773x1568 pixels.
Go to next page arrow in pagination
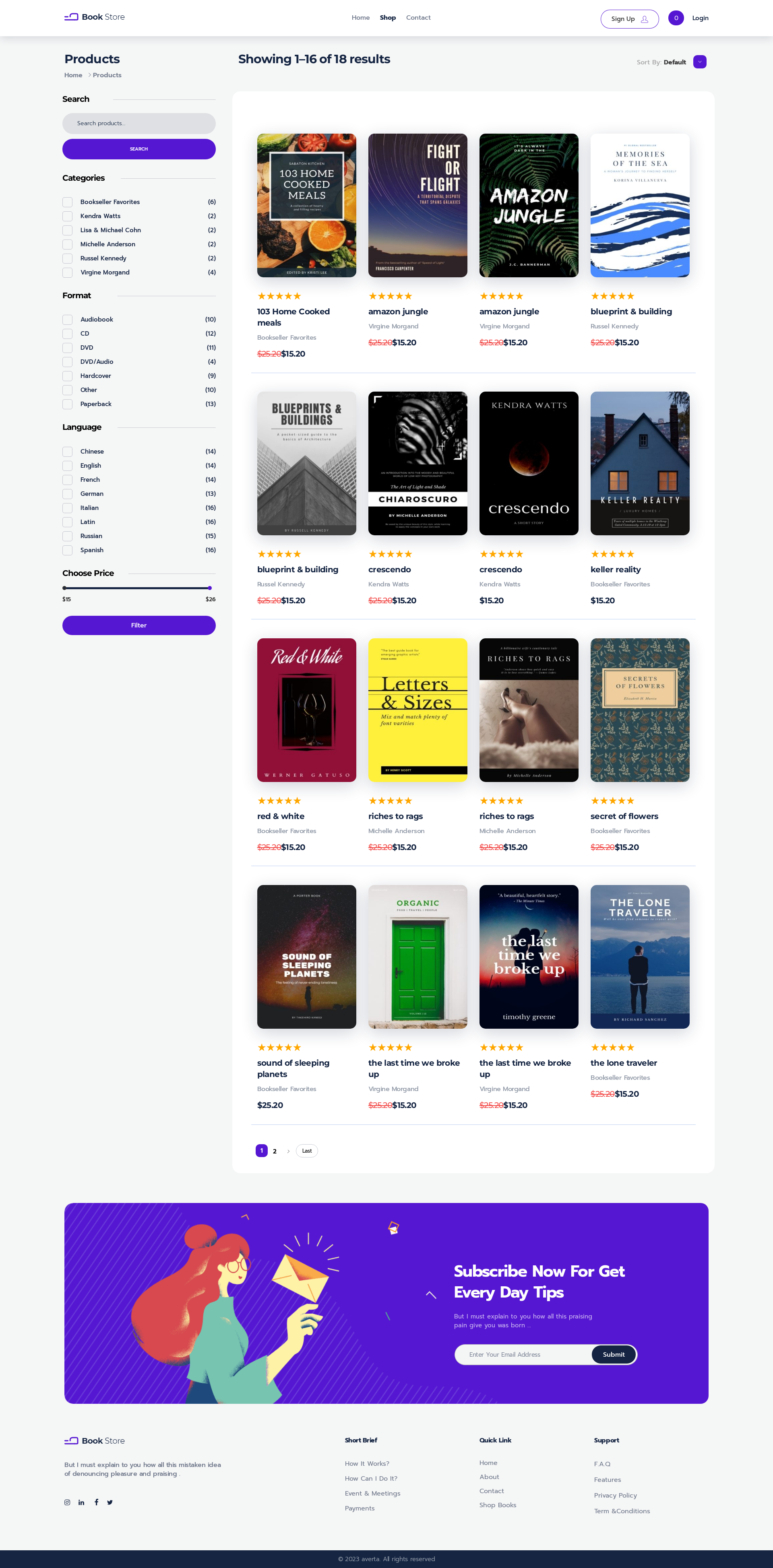coord(288,1151)
